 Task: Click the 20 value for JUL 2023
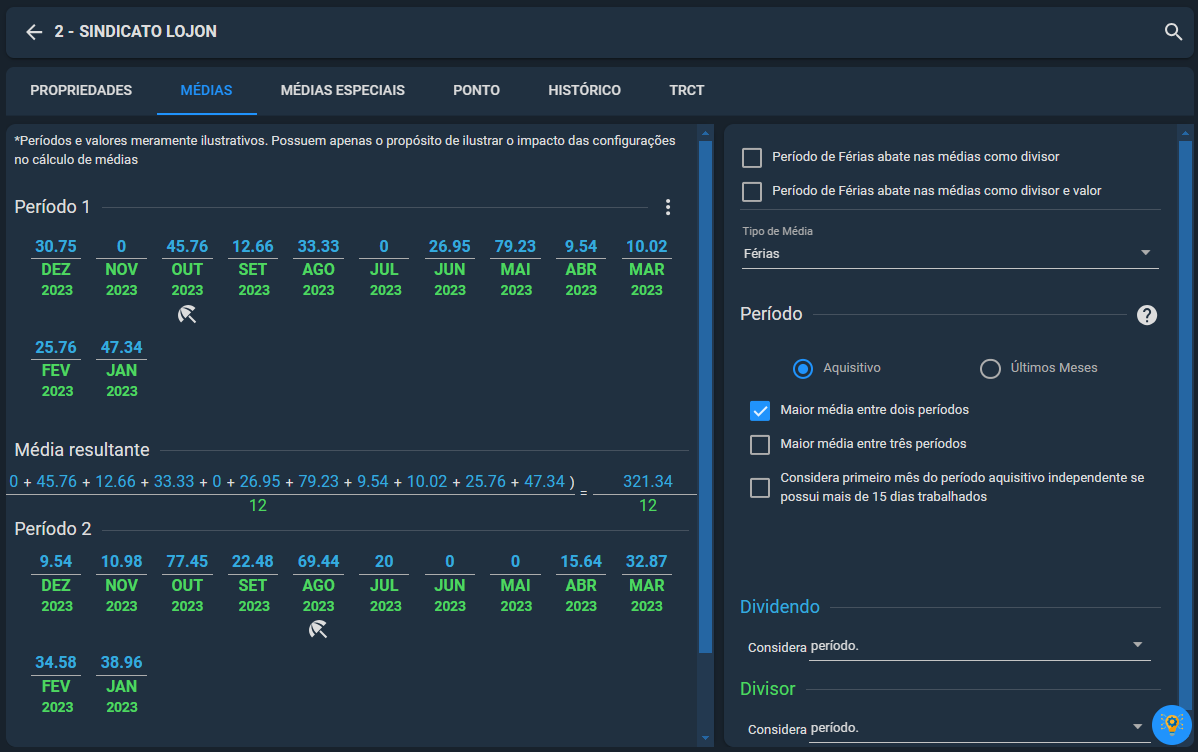pos(384,561)
